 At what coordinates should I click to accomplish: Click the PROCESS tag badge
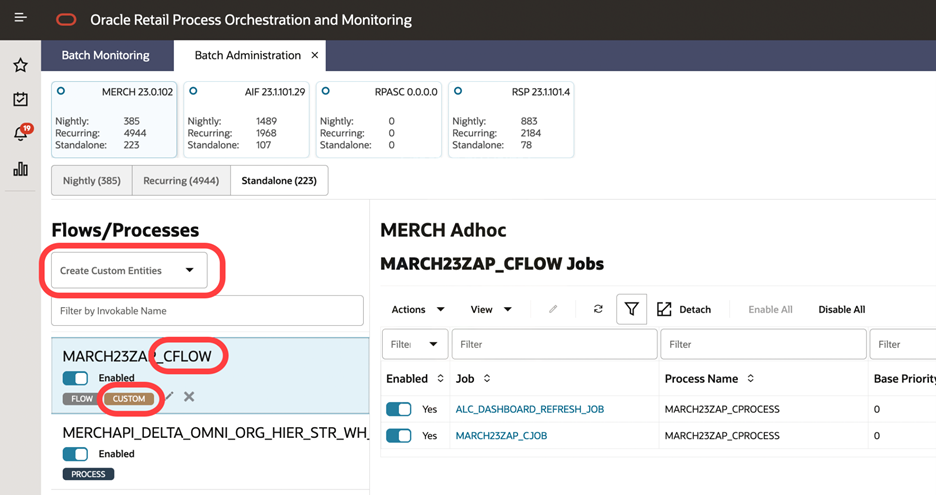tap(88, 474)
